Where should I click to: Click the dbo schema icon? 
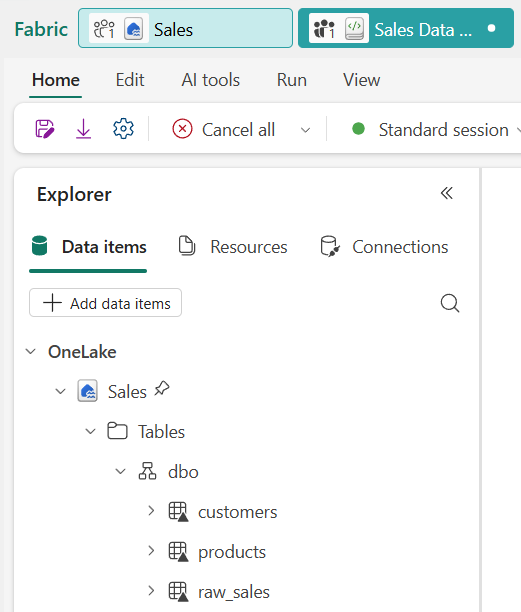pyautogui.click(x=148, y=471)
